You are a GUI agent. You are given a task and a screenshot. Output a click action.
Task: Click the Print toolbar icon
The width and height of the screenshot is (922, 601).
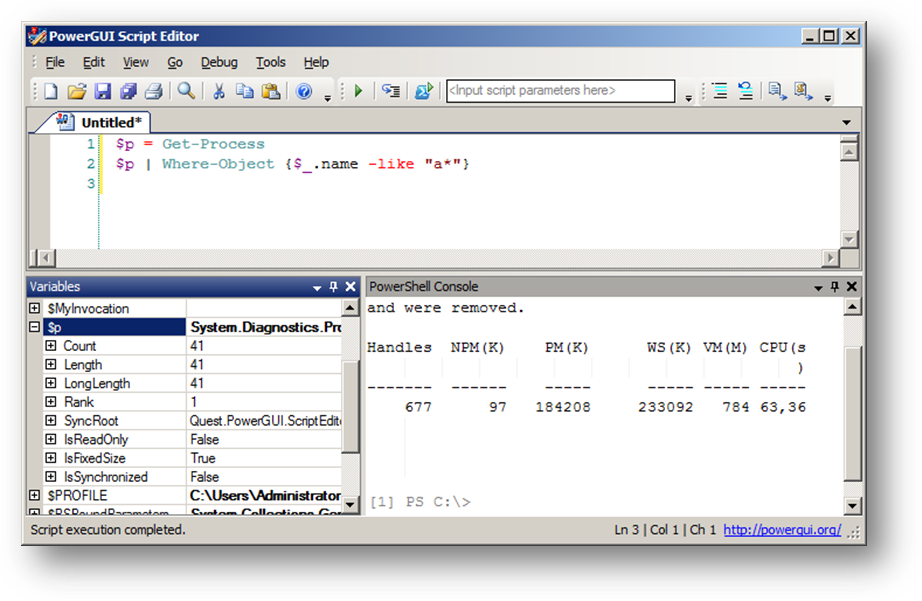pos(153,91)
